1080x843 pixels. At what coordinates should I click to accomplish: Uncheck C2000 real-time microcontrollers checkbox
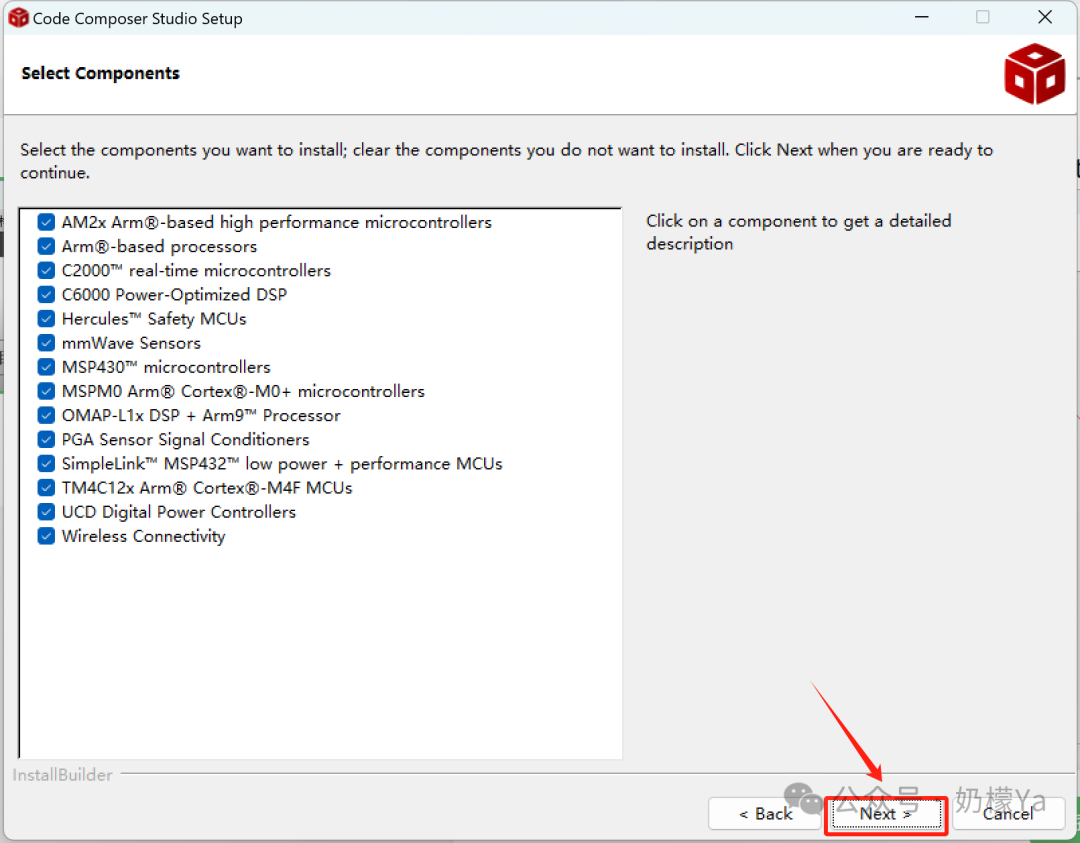(x=46, y=271)
